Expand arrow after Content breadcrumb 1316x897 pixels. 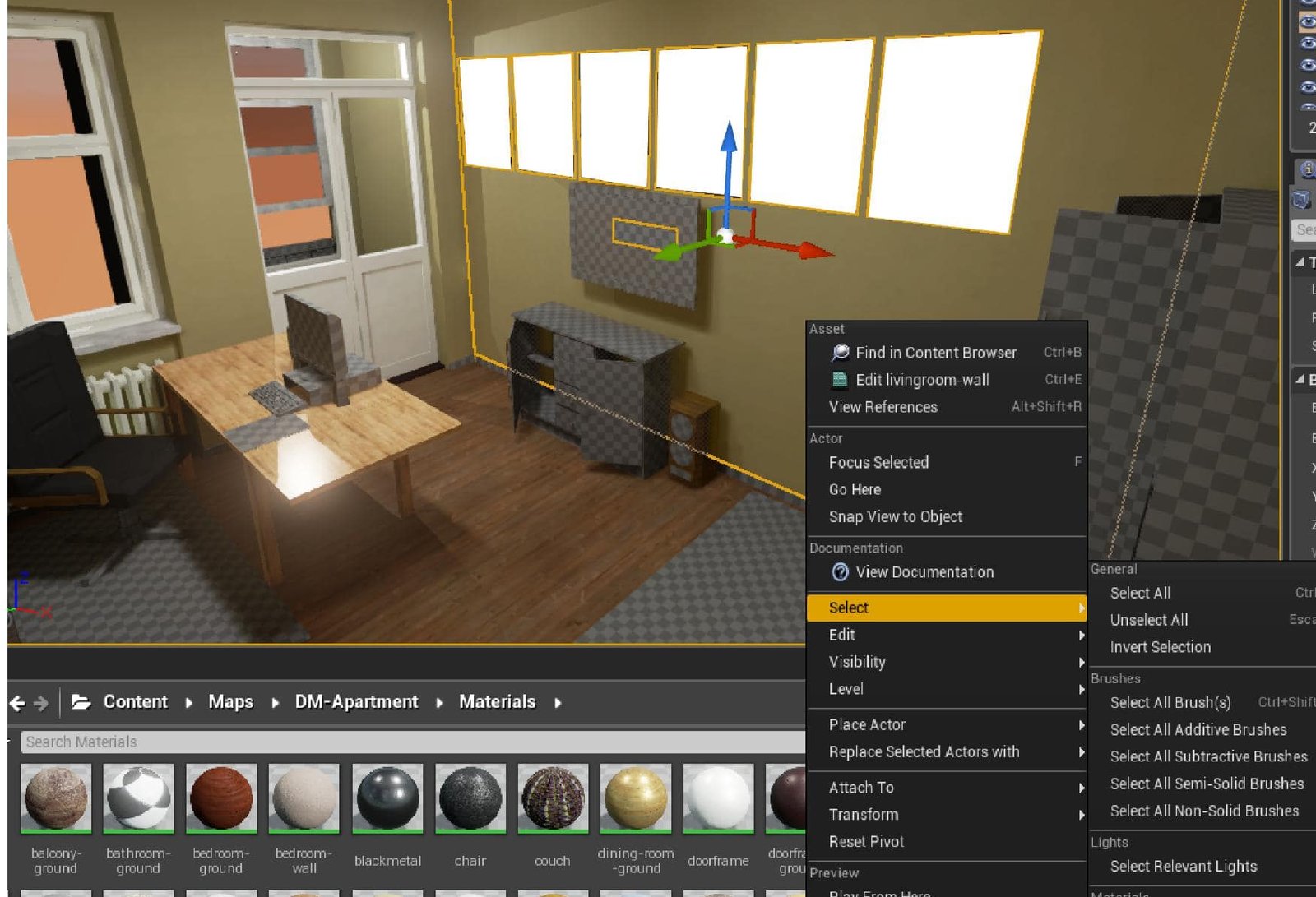[189, 703]
